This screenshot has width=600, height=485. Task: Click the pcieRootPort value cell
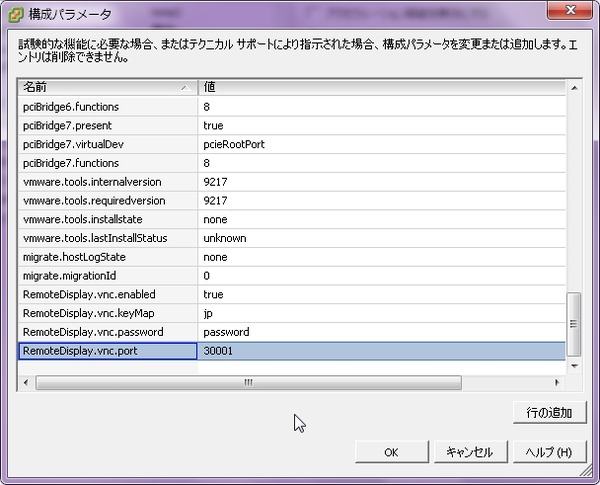pyautogui.click(x=382, y=144)
